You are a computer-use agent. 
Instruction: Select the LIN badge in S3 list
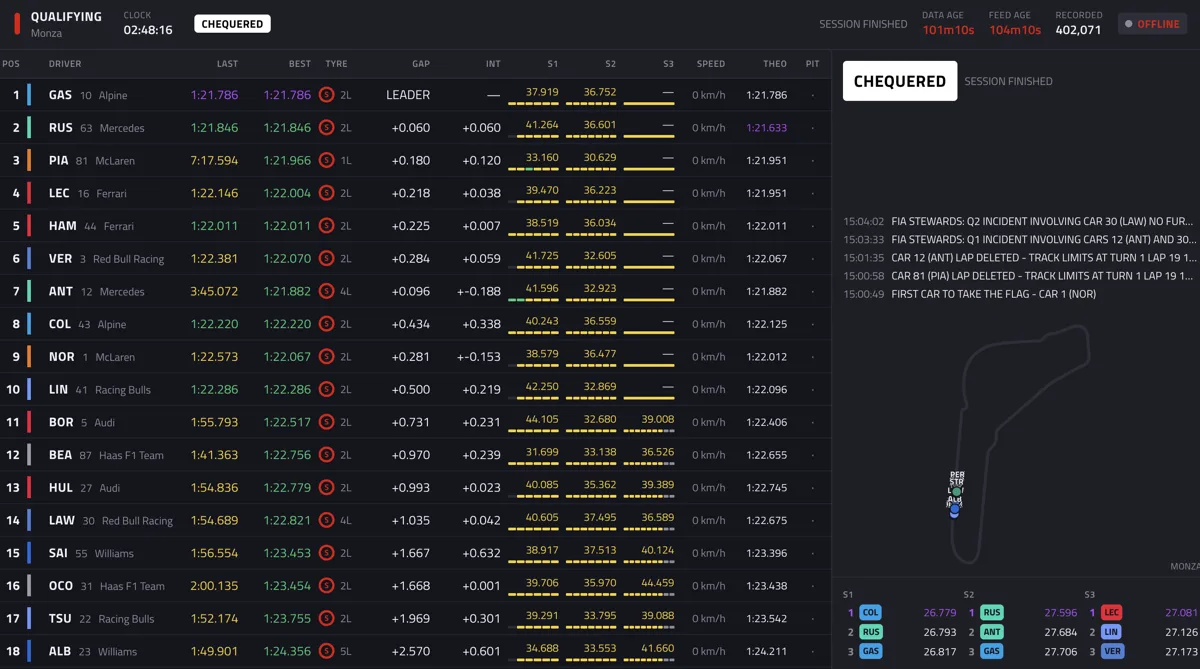pos(1111,632)
